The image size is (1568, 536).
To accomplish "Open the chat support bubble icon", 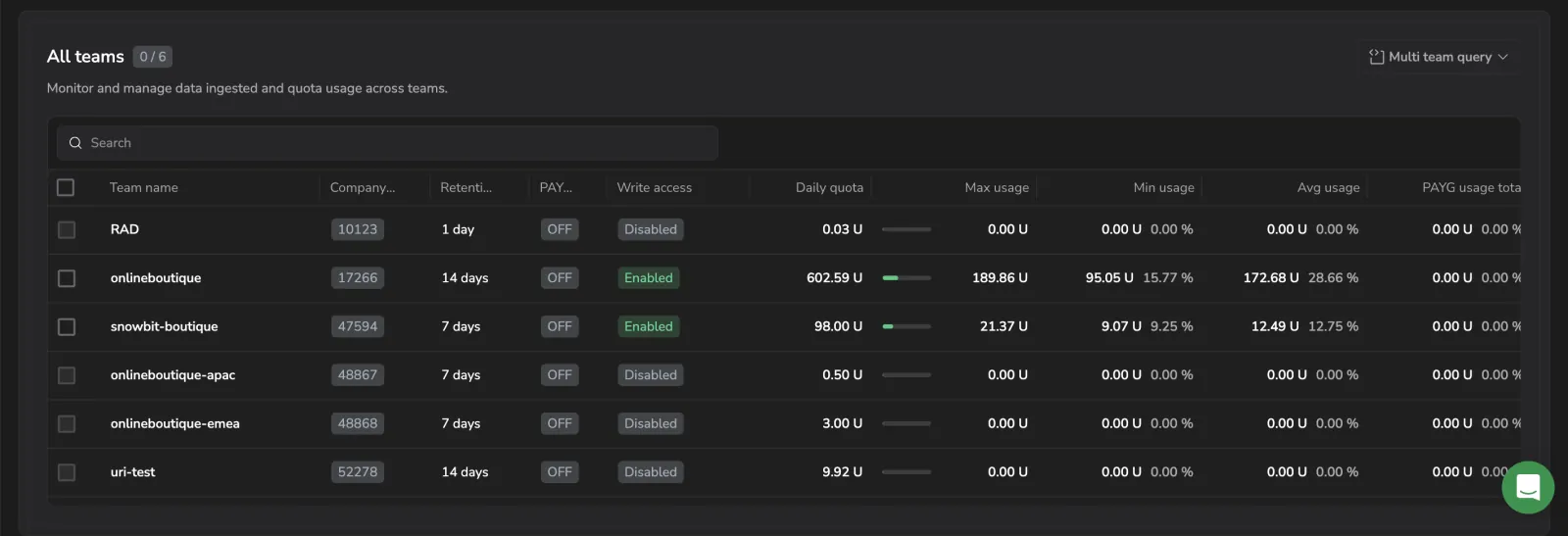I will pos(1528,487).
